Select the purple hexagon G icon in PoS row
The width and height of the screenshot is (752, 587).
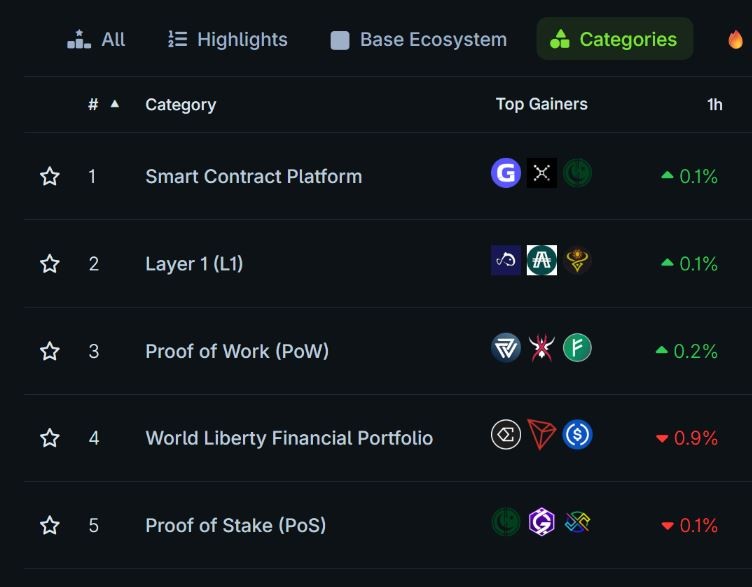[542, 522]
